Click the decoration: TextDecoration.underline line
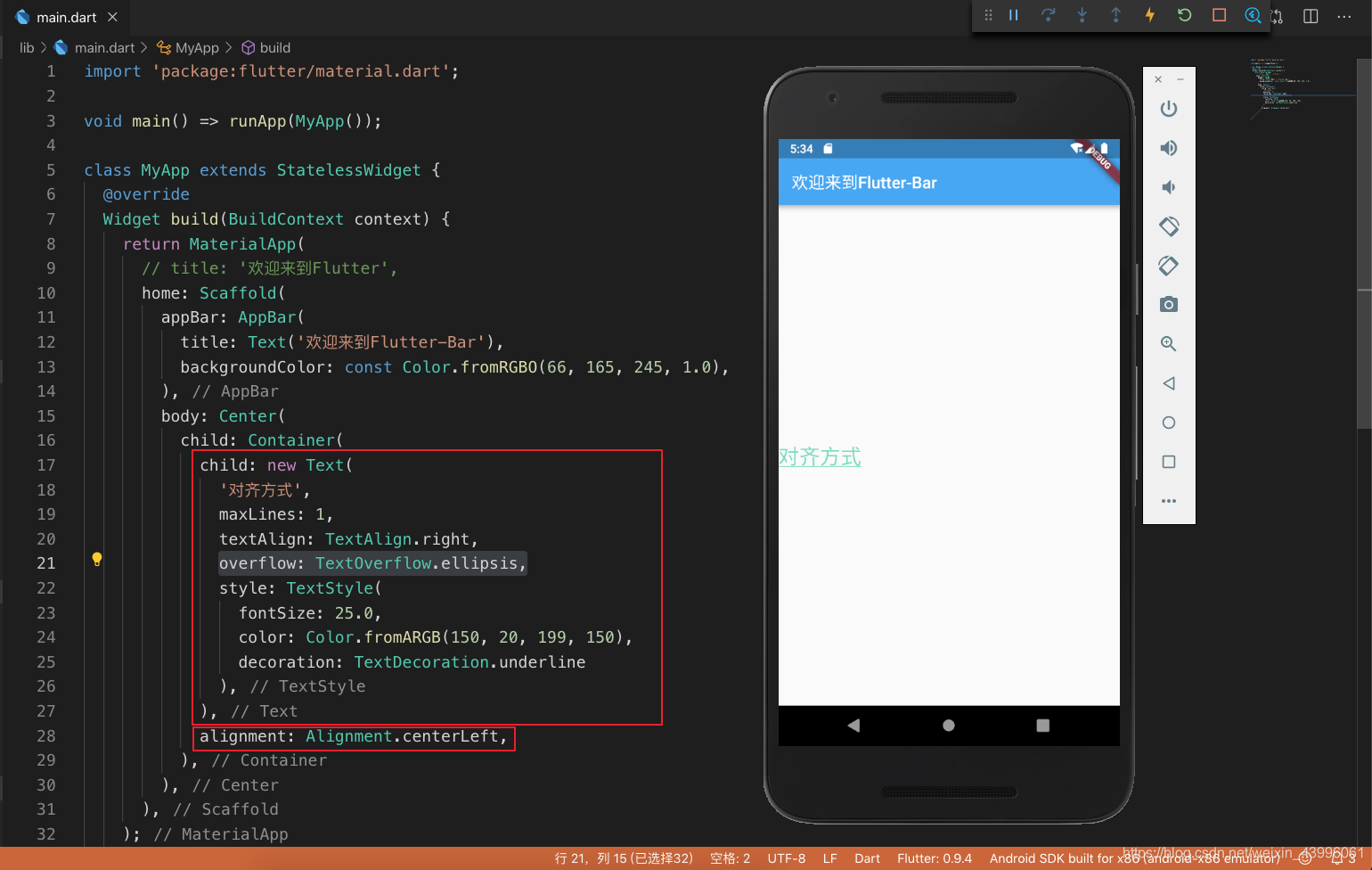The width and height of the screenshot is (1372, 870). tap(412, 662)
